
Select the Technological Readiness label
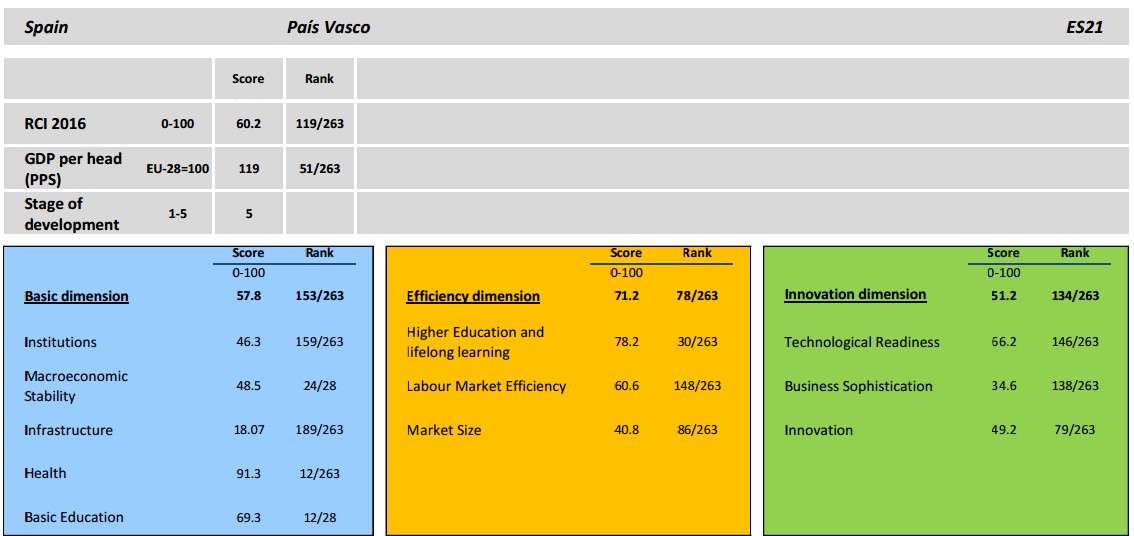861,342
